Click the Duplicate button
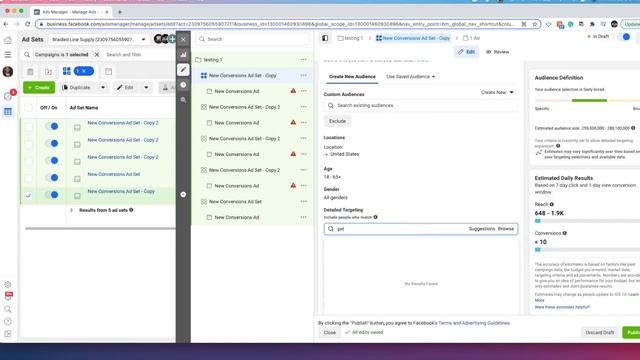Screen dimensions: 640x360 coord(76,87)
